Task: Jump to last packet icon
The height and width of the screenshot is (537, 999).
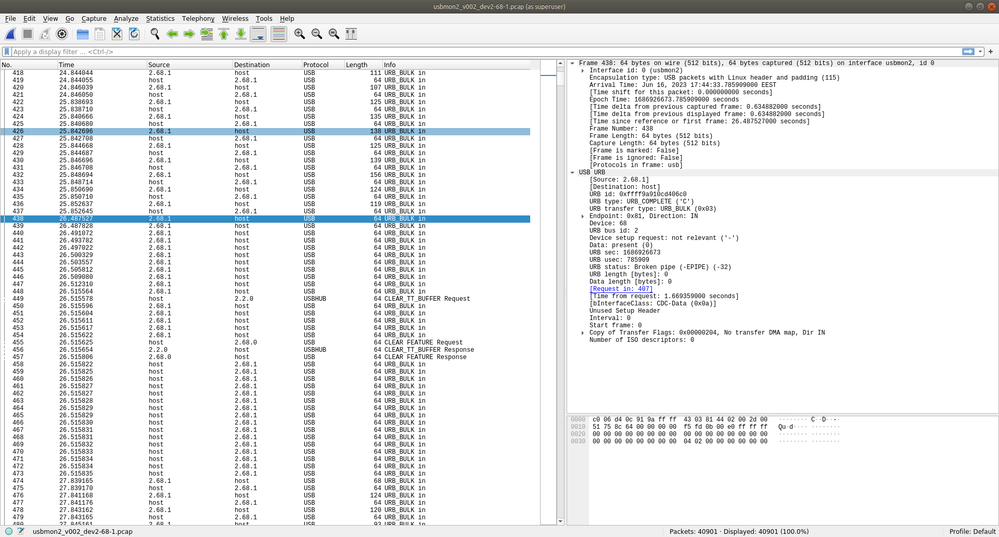Action: (241, 34)
